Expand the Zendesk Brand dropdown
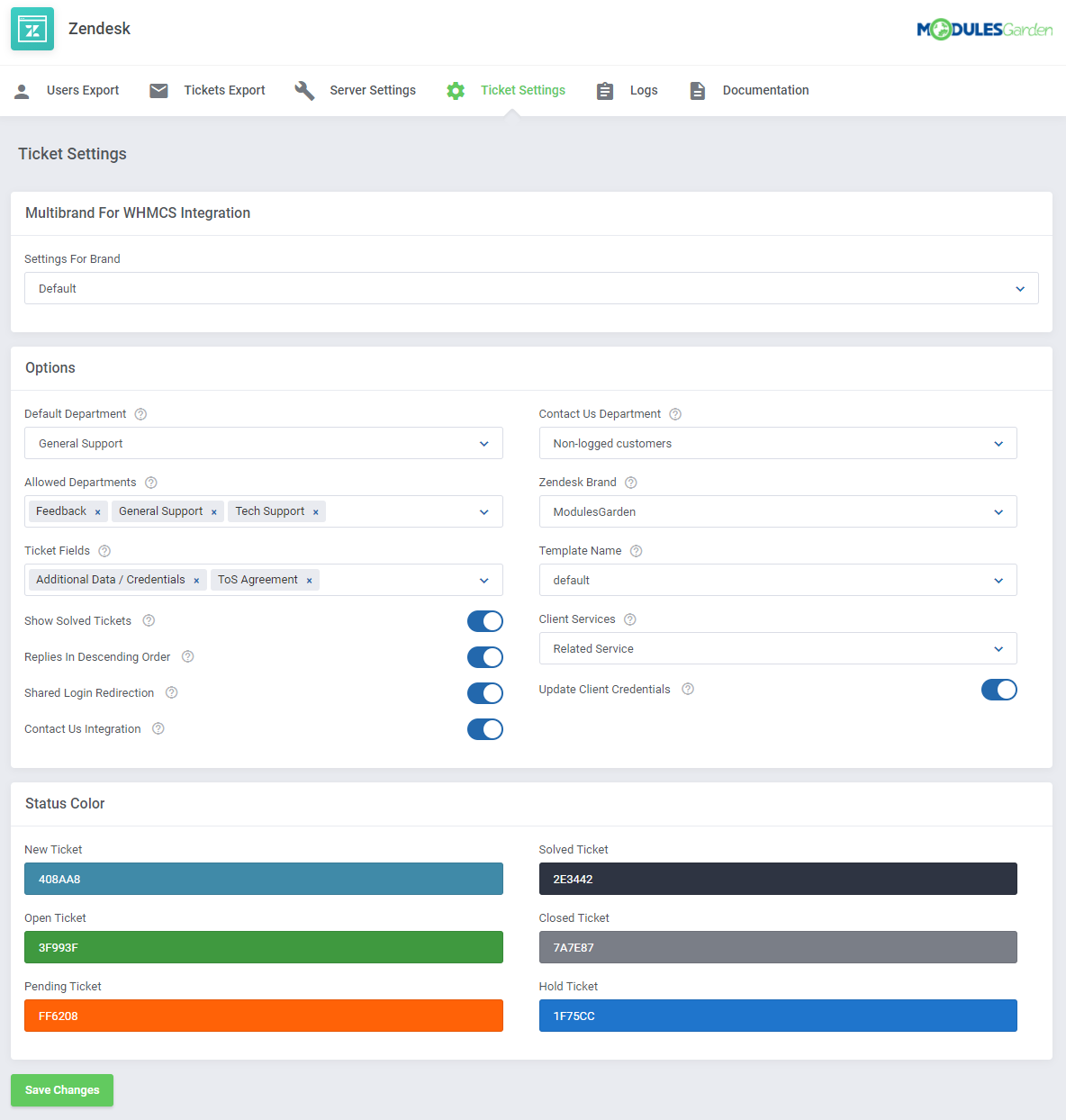Viewport: 1066px width, 1120px height. [778, 511]
